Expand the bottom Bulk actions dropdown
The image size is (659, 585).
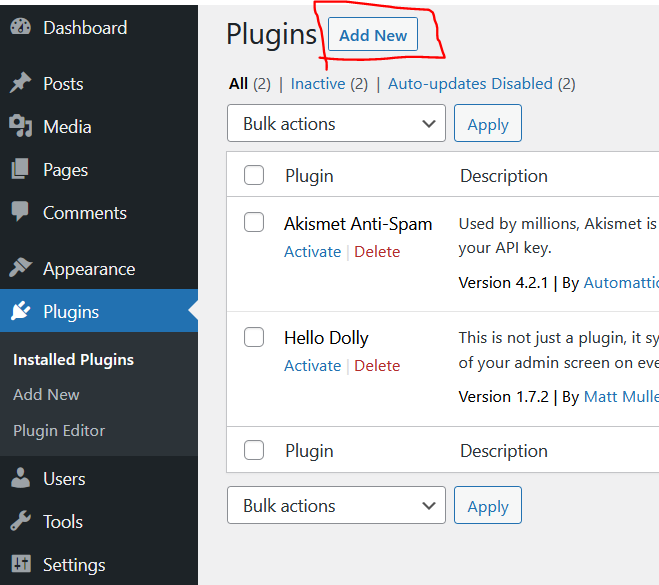coord(336,506)
